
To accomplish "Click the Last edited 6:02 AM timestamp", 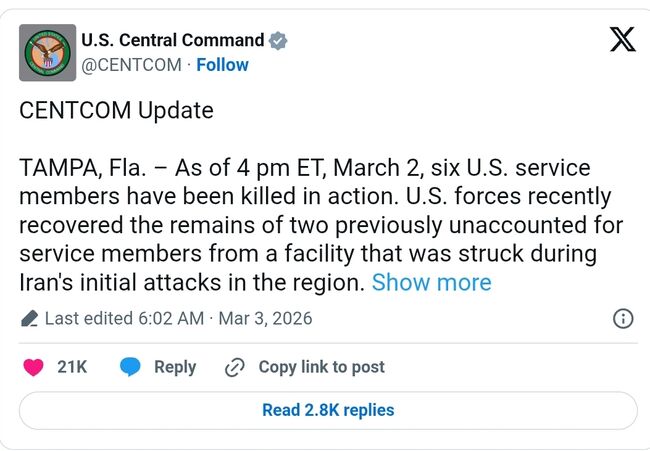I will click(124, 319).
